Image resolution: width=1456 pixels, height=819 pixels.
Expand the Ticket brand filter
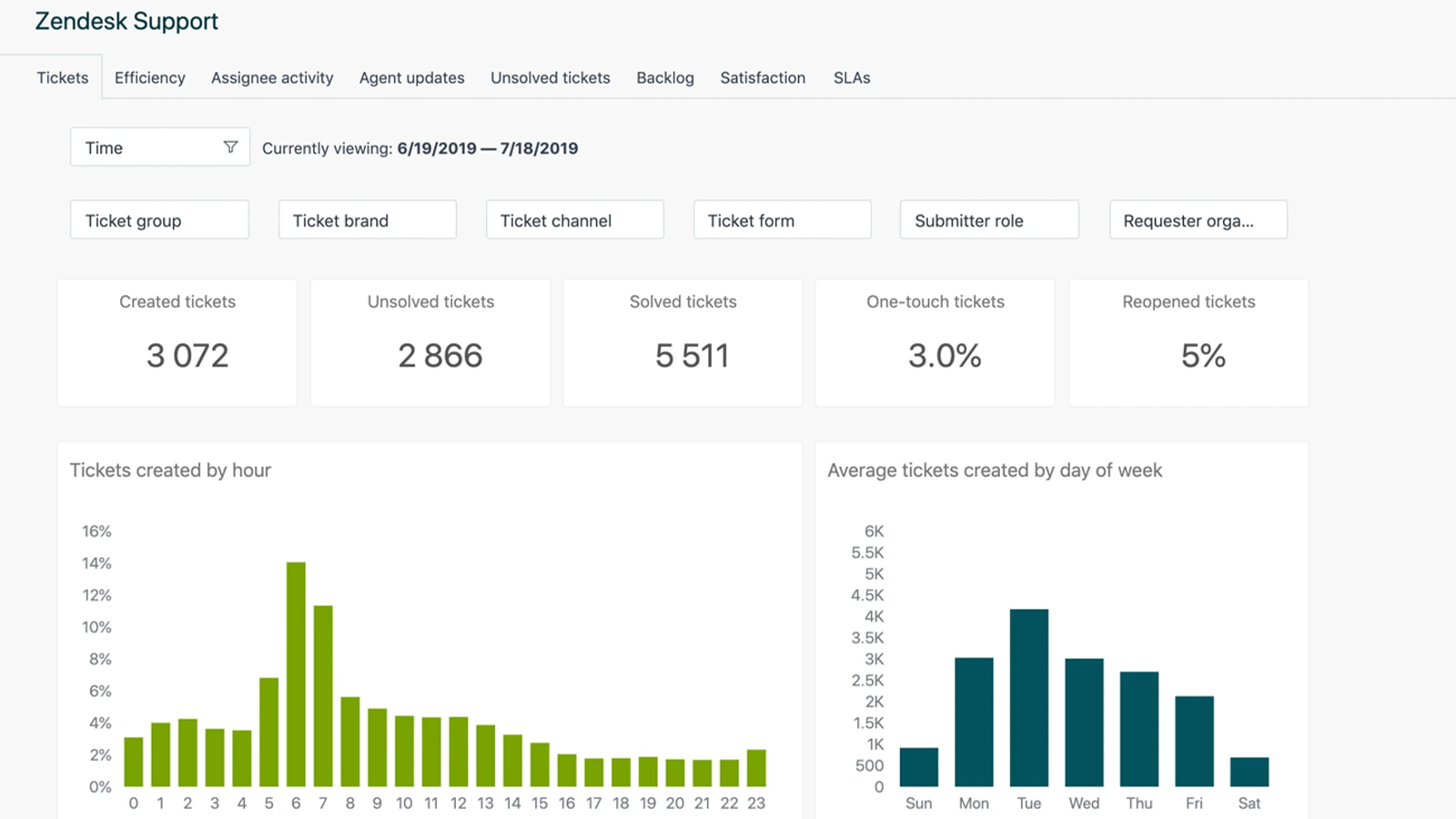click(x=368, y=219)
